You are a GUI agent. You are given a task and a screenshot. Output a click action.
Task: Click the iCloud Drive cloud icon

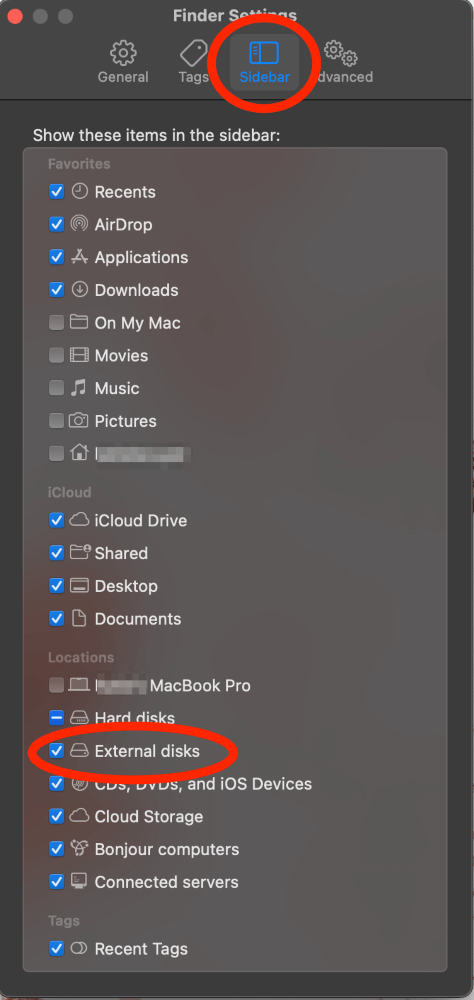(78, 520)
